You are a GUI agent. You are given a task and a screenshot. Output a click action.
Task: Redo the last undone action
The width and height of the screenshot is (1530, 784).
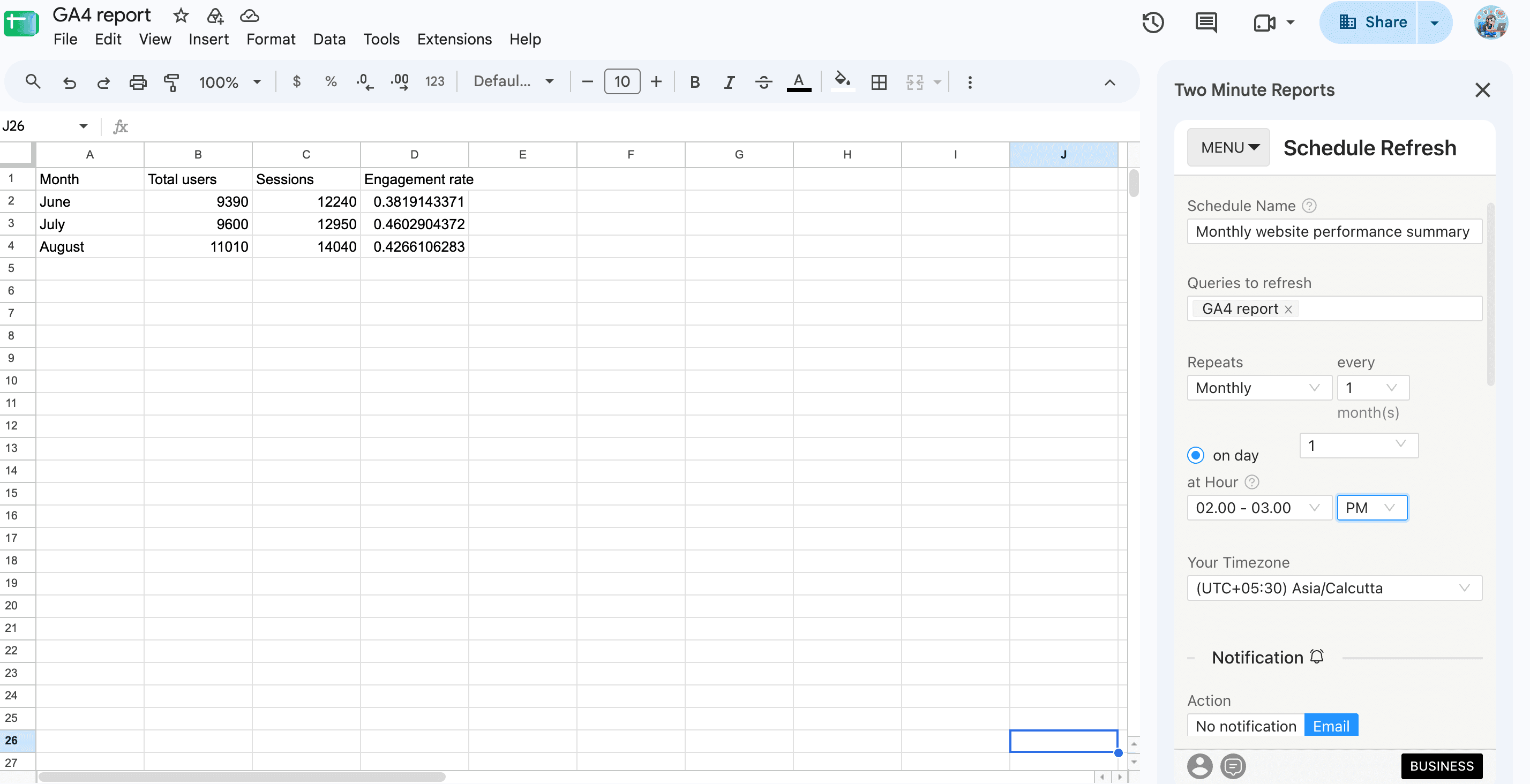click(x=103, y=82)
